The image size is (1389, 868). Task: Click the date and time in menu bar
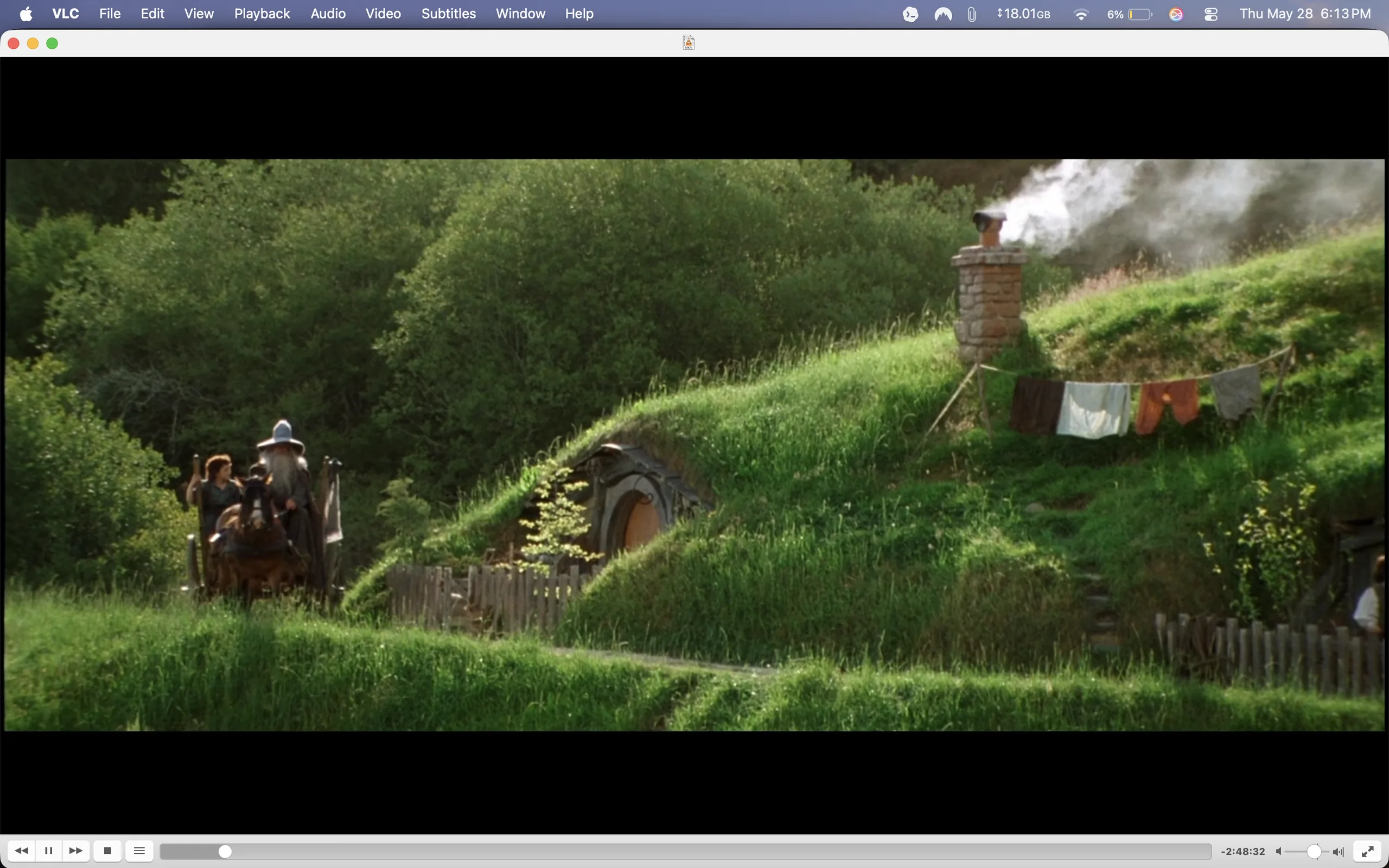point(1304,14)
